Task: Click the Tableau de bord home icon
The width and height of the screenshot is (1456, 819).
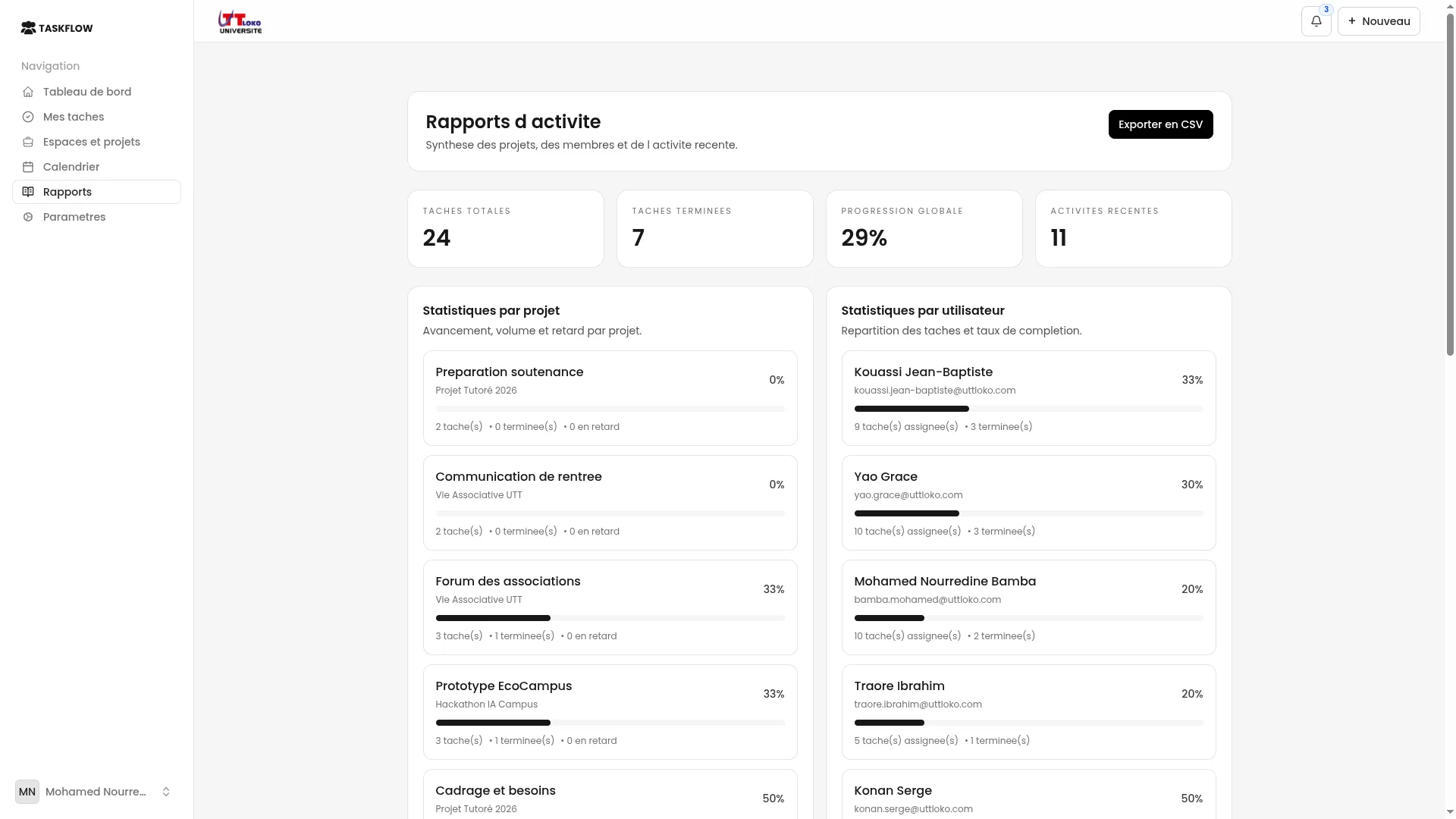Action: tap(28, 92)
